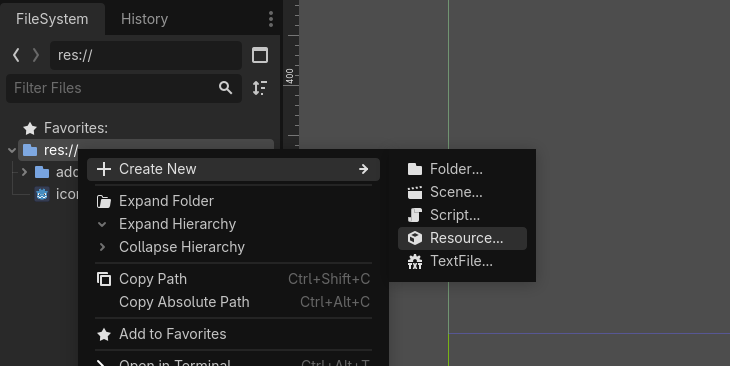Create a new TextFile from the submenu

pyautogui.click(x=462, y=261)
